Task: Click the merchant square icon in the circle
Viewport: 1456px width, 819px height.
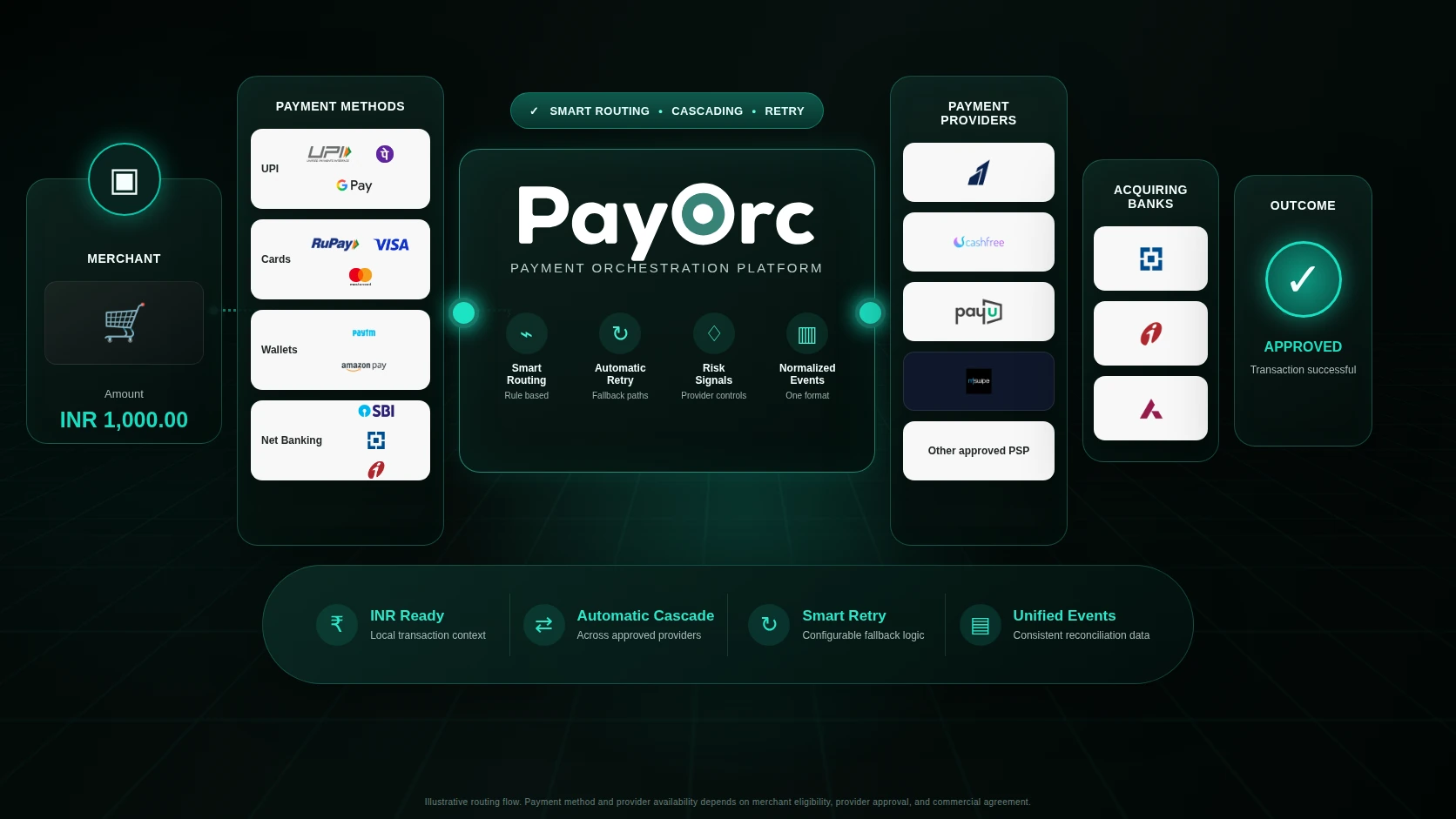Action: (125, 181)
